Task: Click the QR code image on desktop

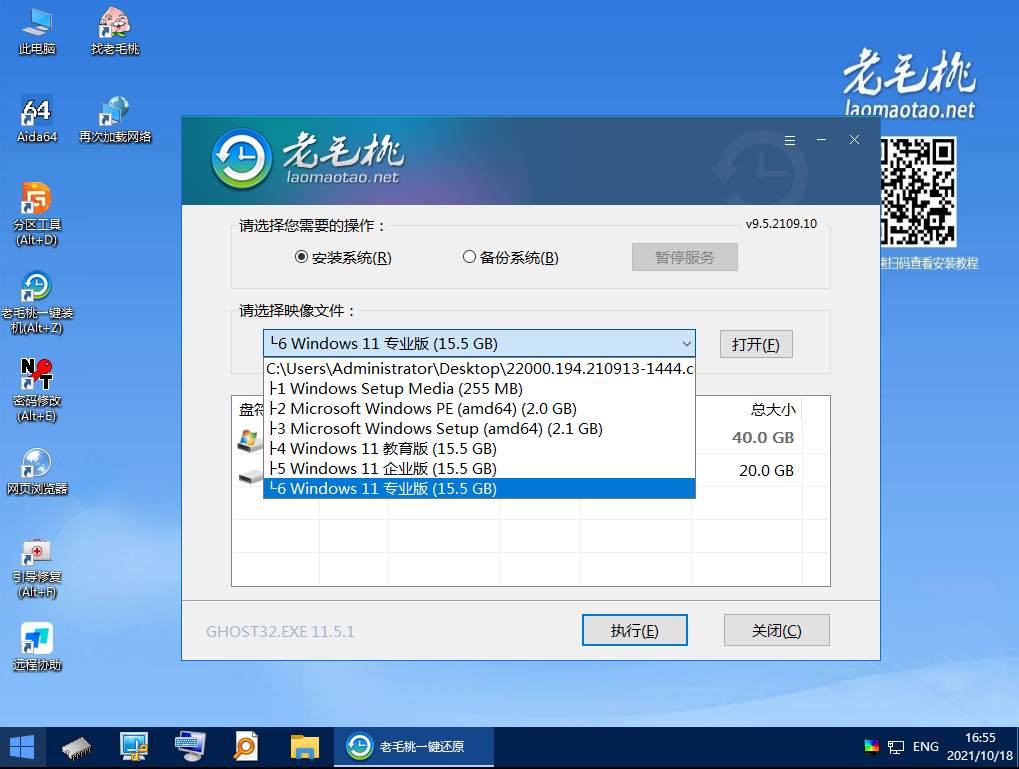Action: [918, 191]
